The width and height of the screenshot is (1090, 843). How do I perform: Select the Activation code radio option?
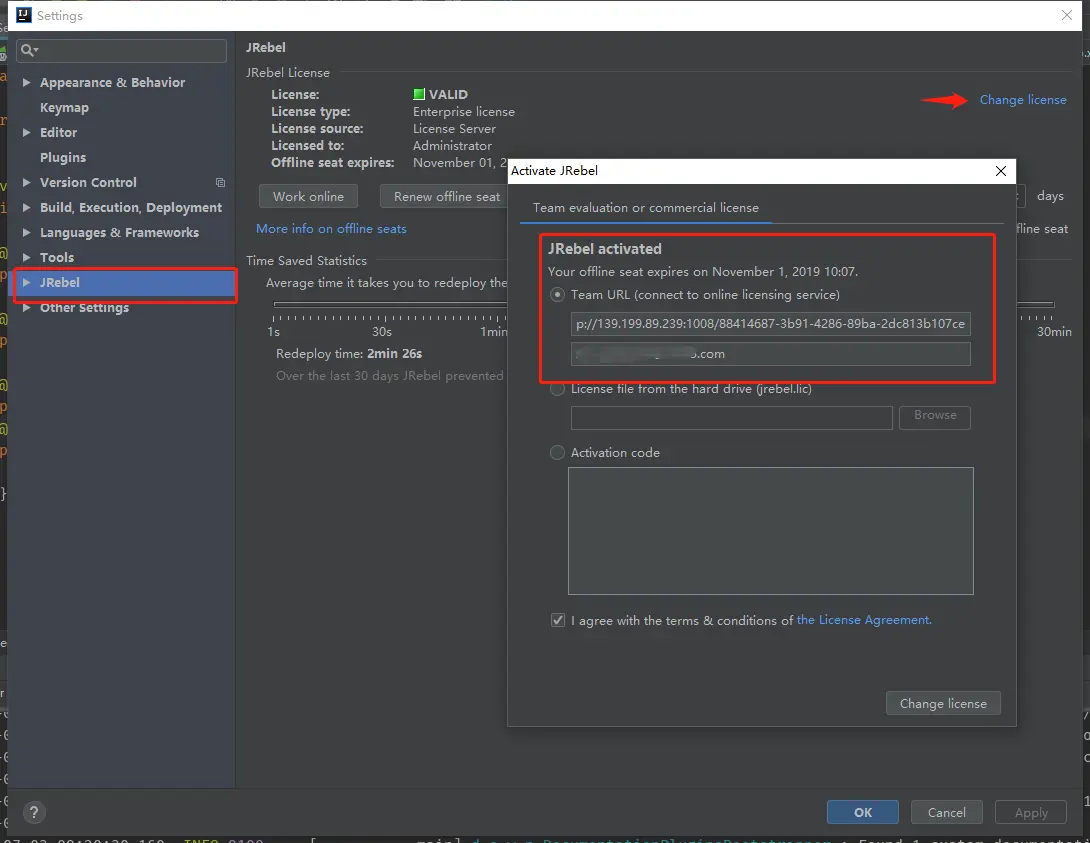pyautogui.click(x=558, y=452)
